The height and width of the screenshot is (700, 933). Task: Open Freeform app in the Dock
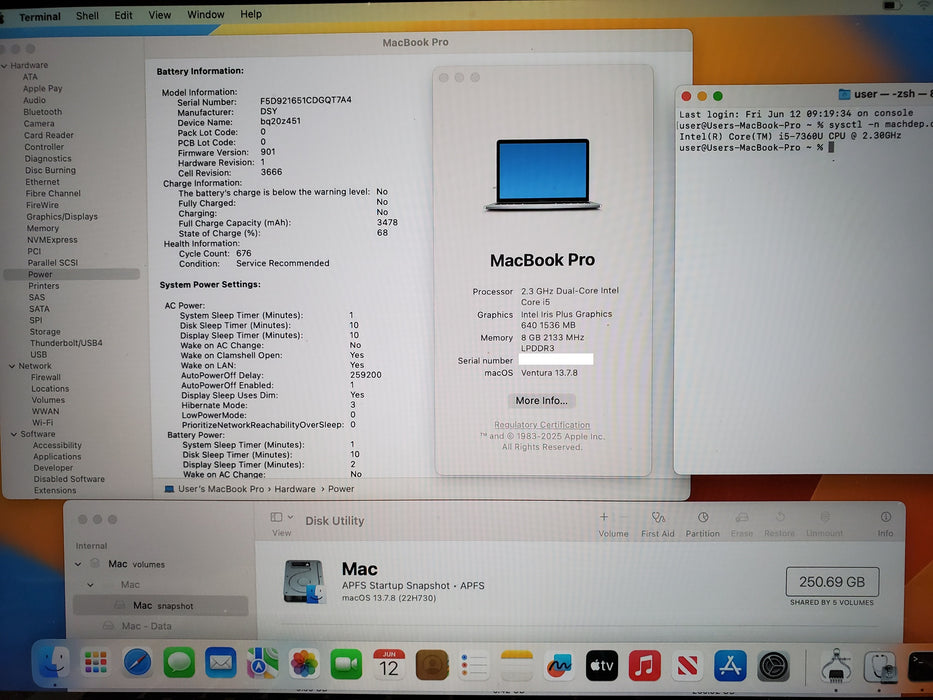click(x=559, y=665)
